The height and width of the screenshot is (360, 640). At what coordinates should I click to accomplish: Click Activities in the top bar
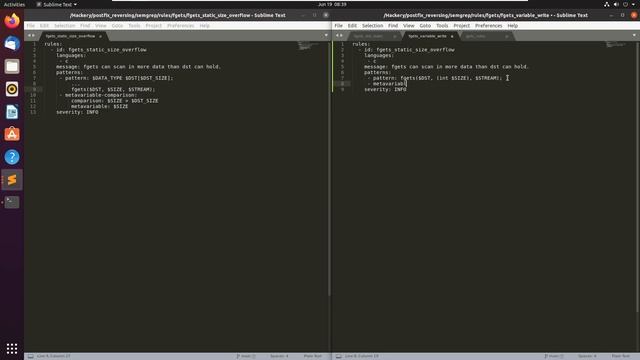click(14, 4)
